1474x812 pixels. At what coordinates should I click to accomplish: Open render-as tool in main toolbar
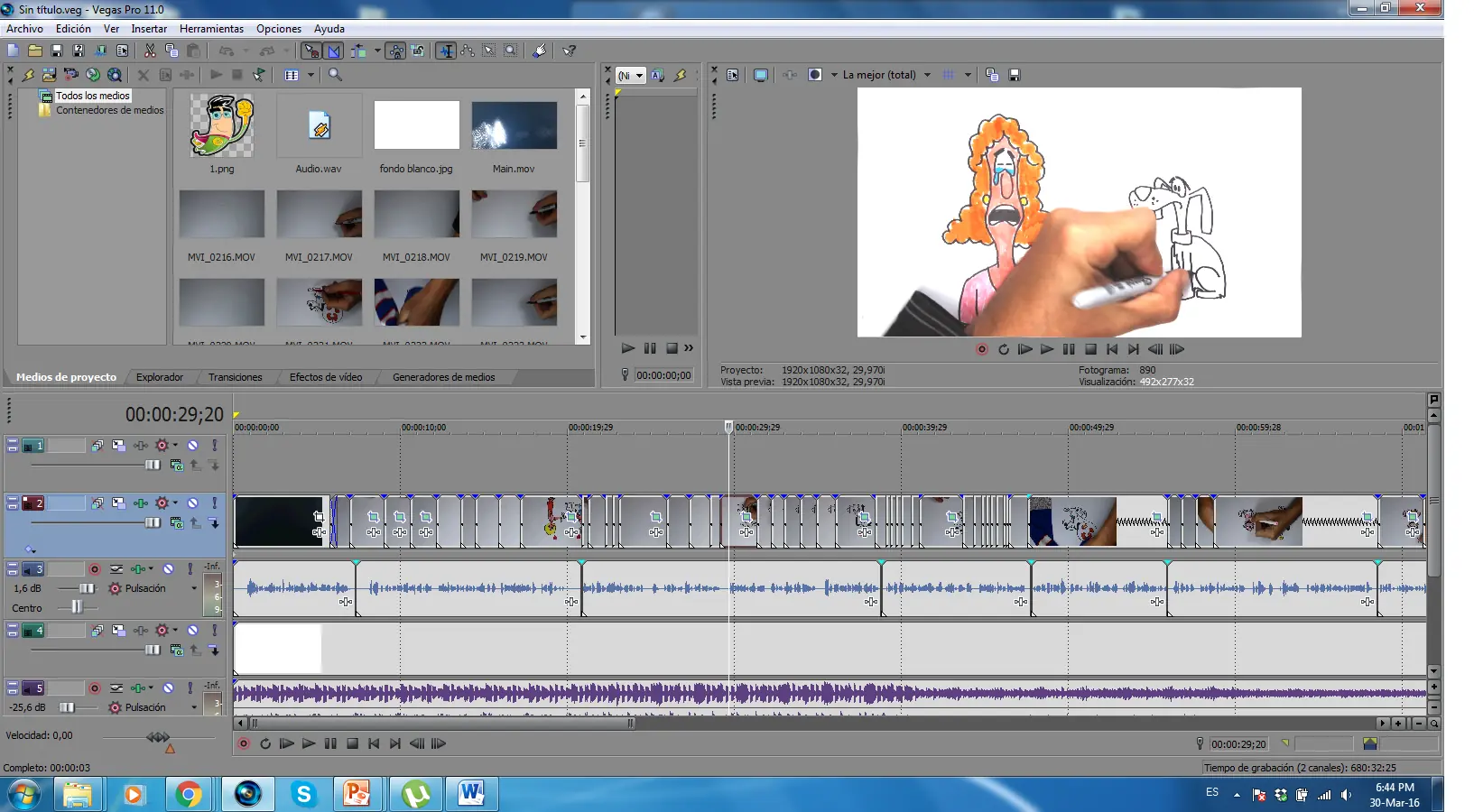100,51
